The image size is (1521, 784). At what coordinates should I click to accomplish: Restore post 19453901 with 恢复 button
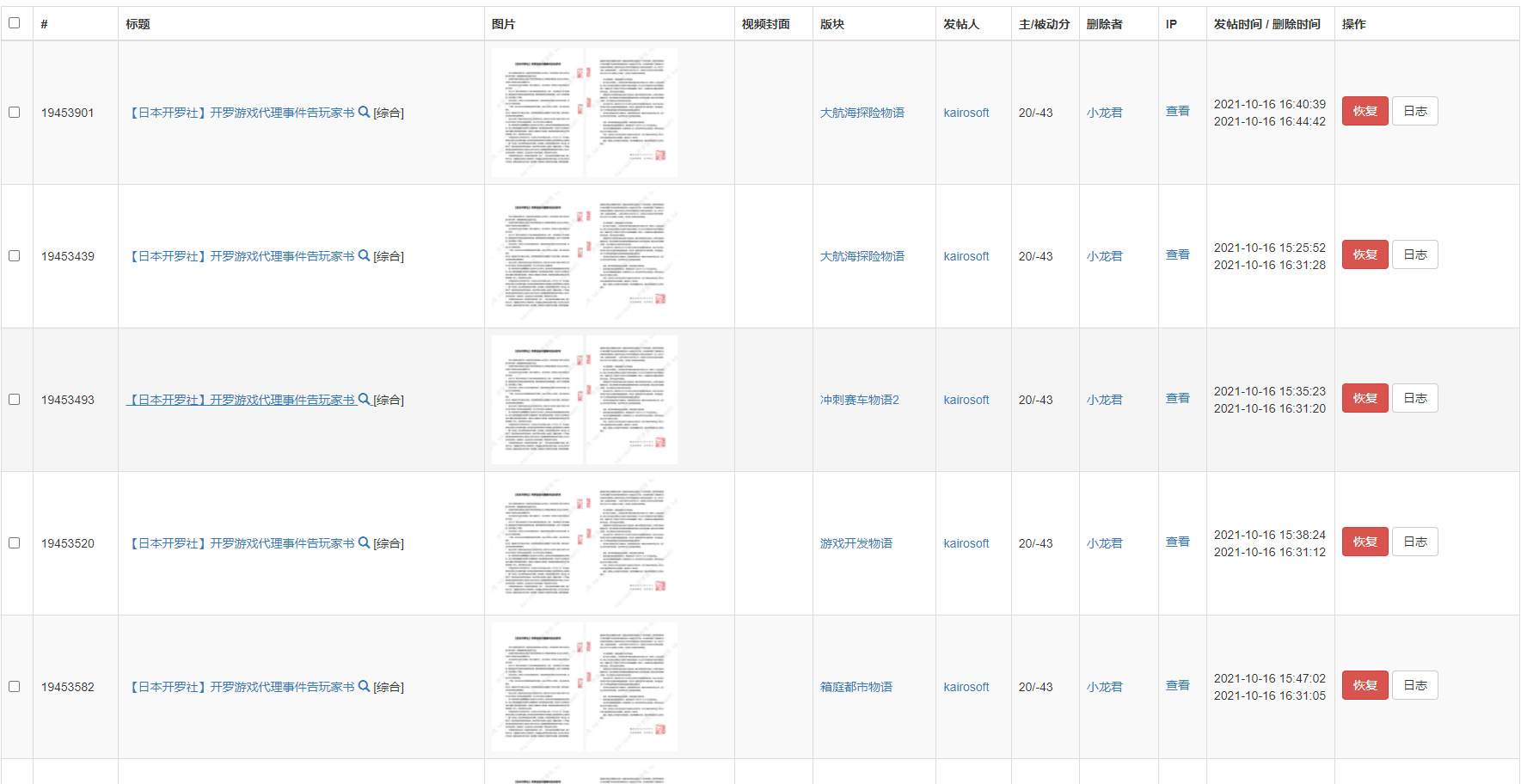(1365, 111)
